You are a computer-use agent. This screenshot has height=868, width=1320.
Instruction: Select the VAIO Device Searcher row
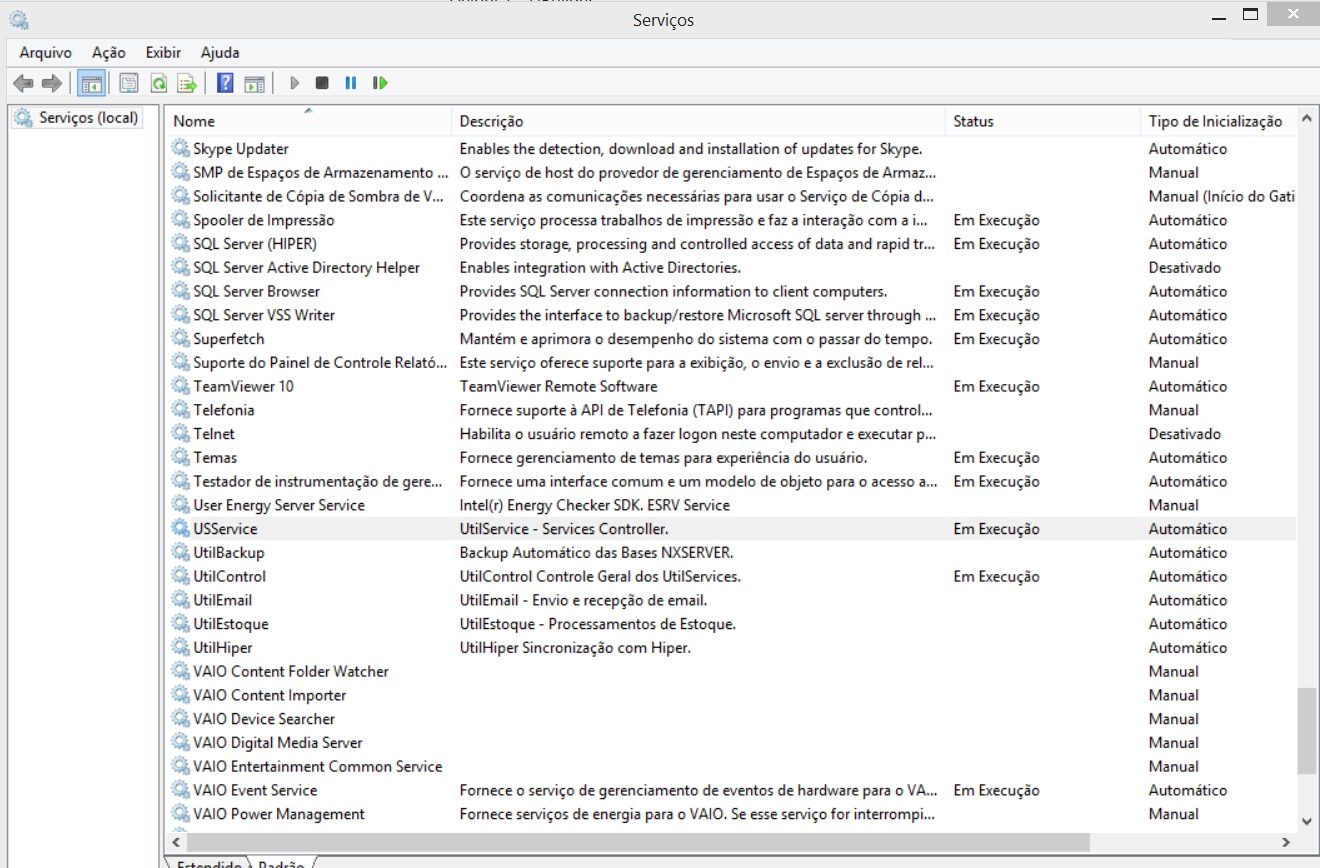pyautogui.click(x=731, y=719)
